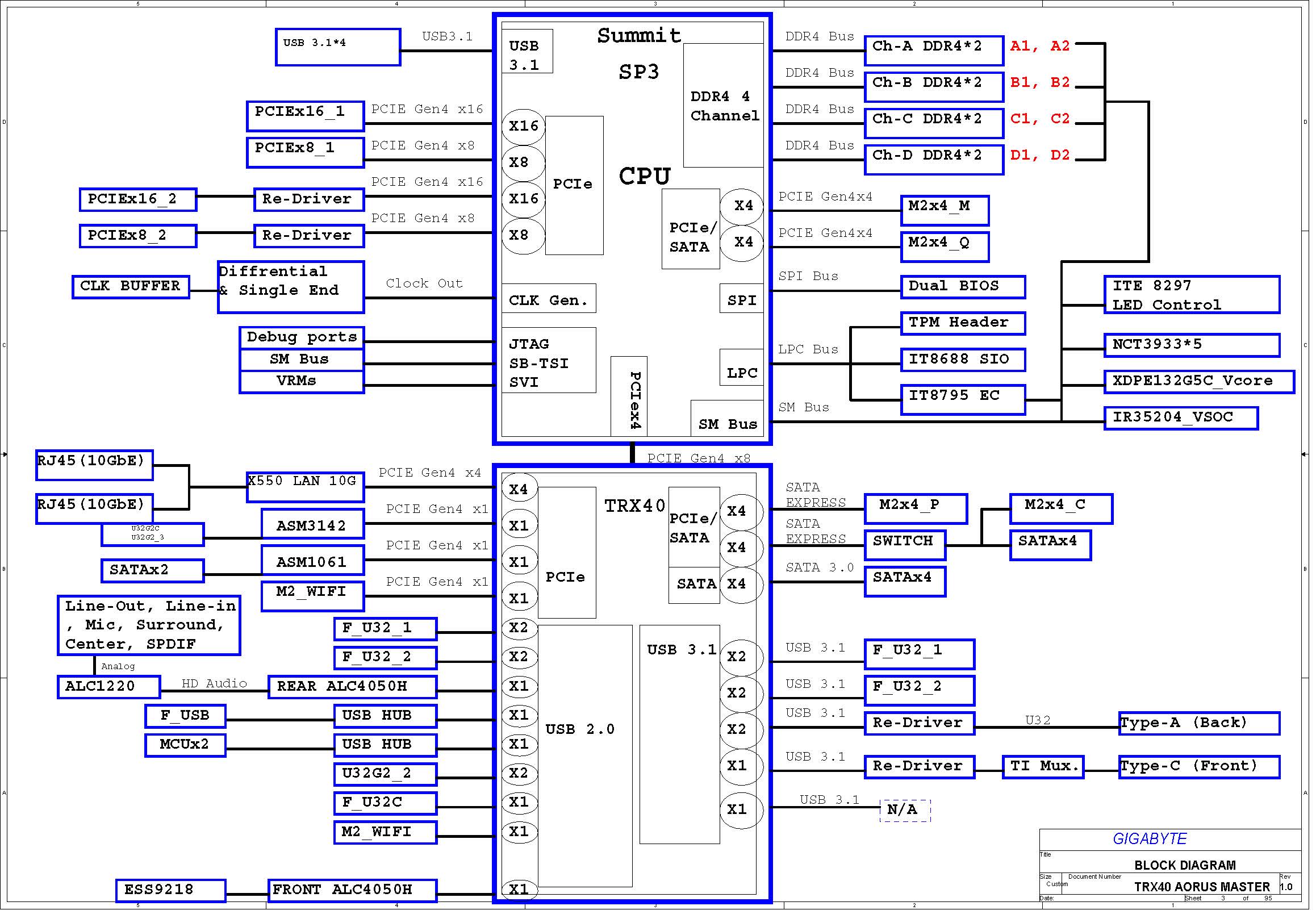
Task: Select the USB 2.0 box in TRX40
Action: [586, 757]
